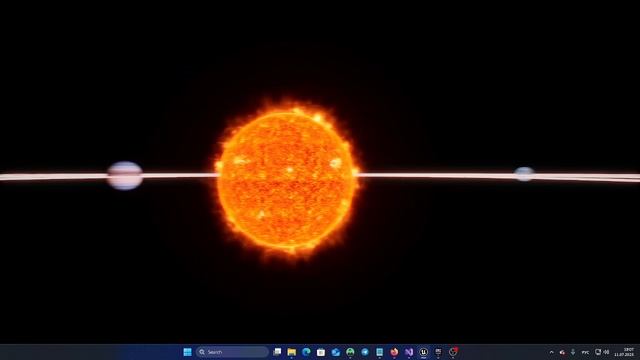The height and width of the screenshot is (360, 640).
Task: Open Visual Studio from the taskbar
Action: click(409, 352)
